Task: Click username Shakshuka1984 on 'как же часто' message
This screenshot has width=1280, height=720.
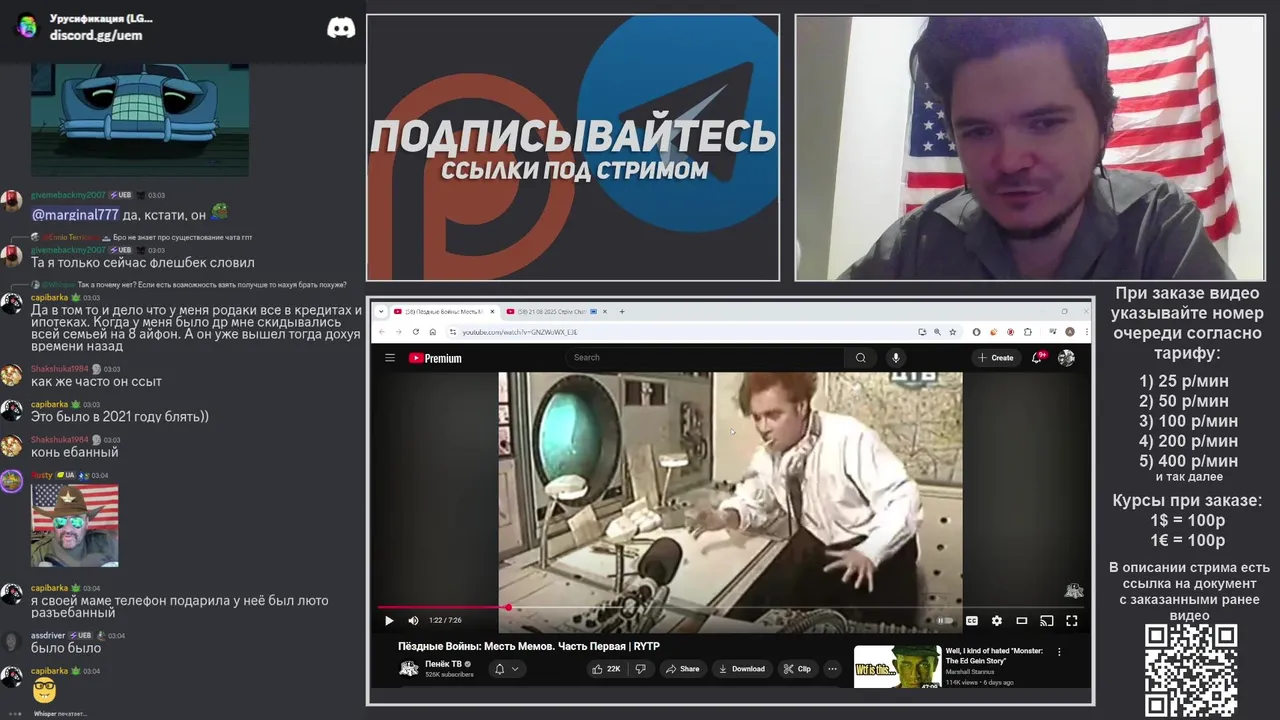Action: [x=60, y=369]
